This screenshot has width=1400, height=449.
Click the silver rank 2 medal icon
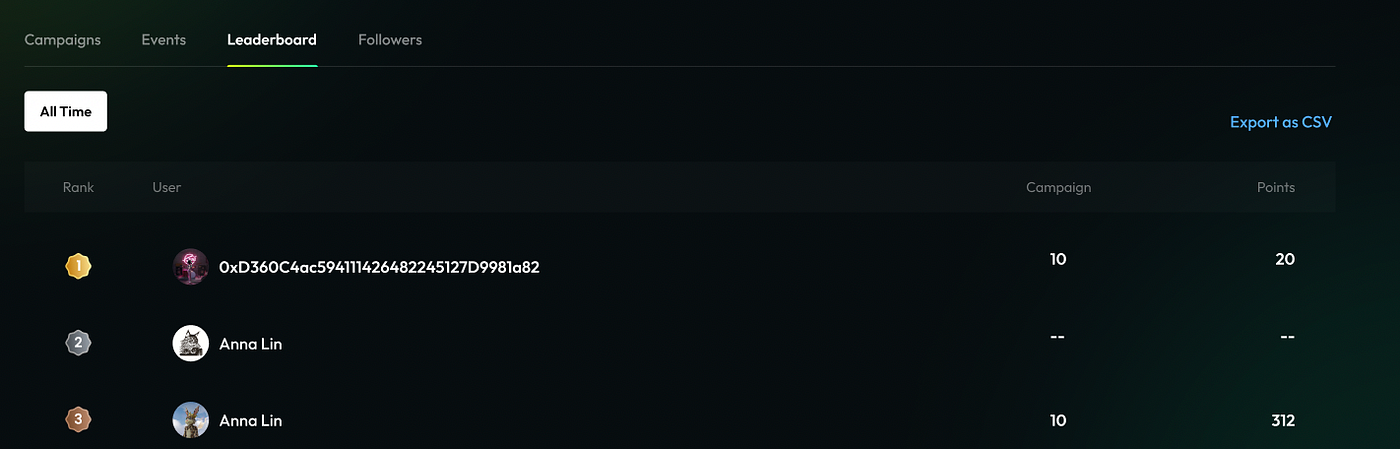78,343
